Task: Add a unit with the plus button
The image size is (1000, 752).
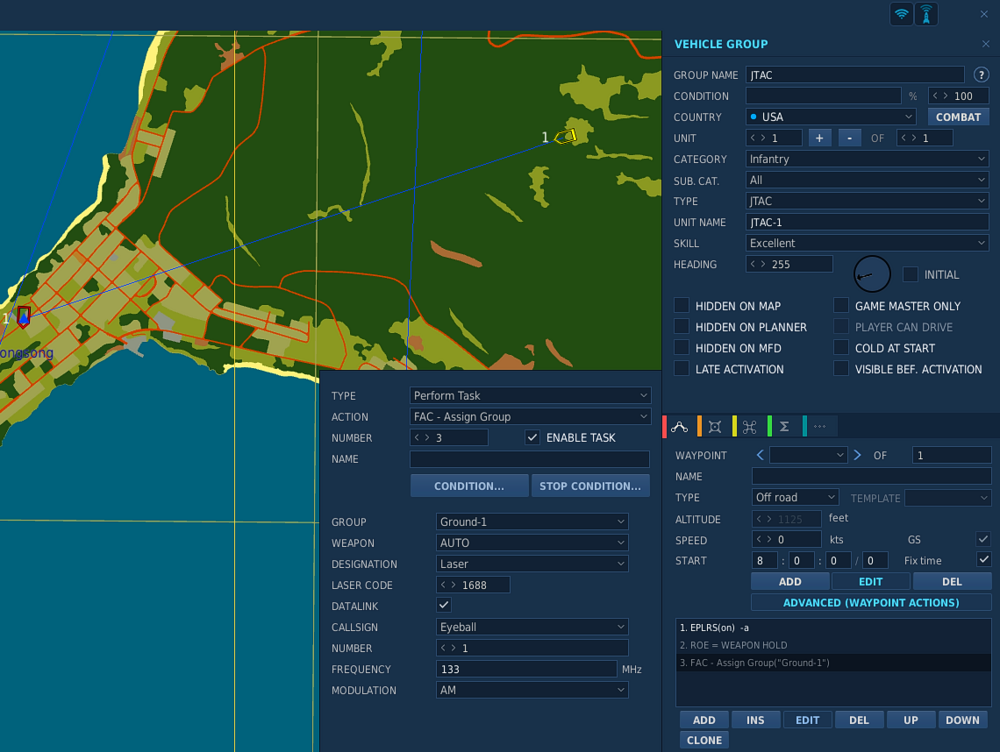Action: (x=819, y=138)
